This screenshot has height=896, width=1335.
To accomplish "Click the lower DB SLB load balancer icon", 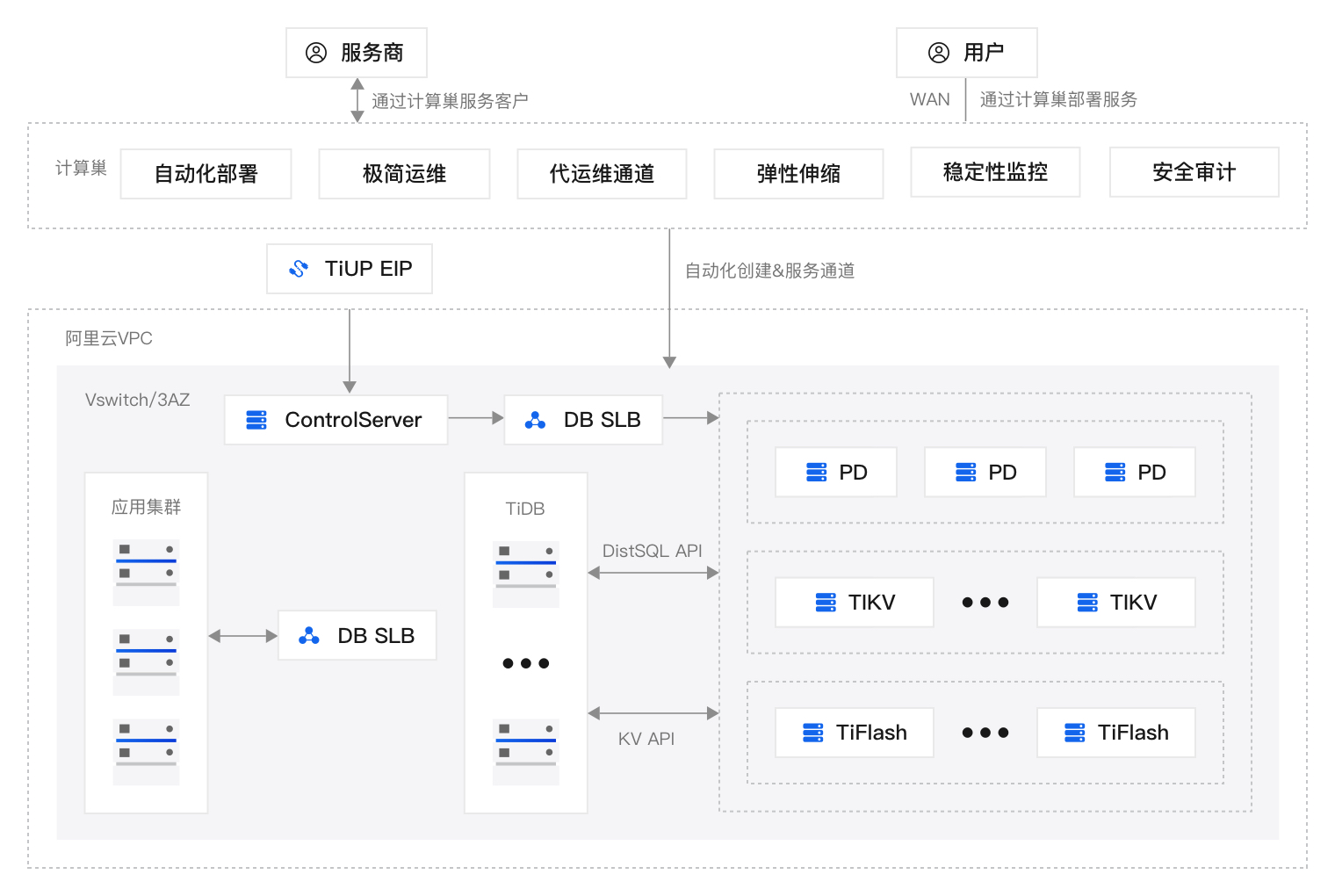I will point(309,636).
